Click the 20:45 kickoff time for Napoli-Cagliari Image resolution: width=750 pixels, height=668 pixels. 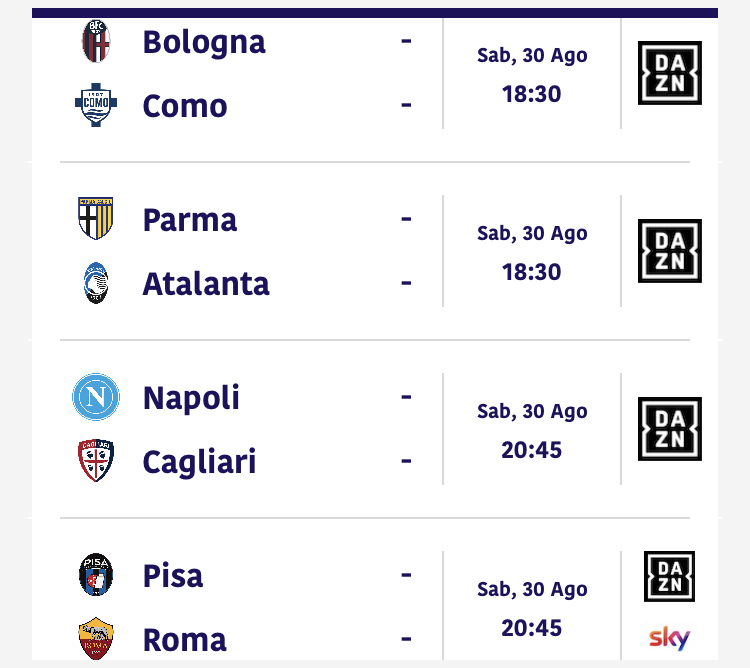[531, 450]
